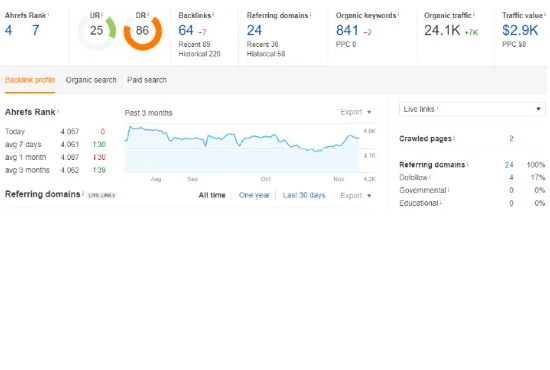Image resolution: width=550 pixels, height=370 pixels.
Task: Click info icon beside Governmental
Action: point(449,189)
